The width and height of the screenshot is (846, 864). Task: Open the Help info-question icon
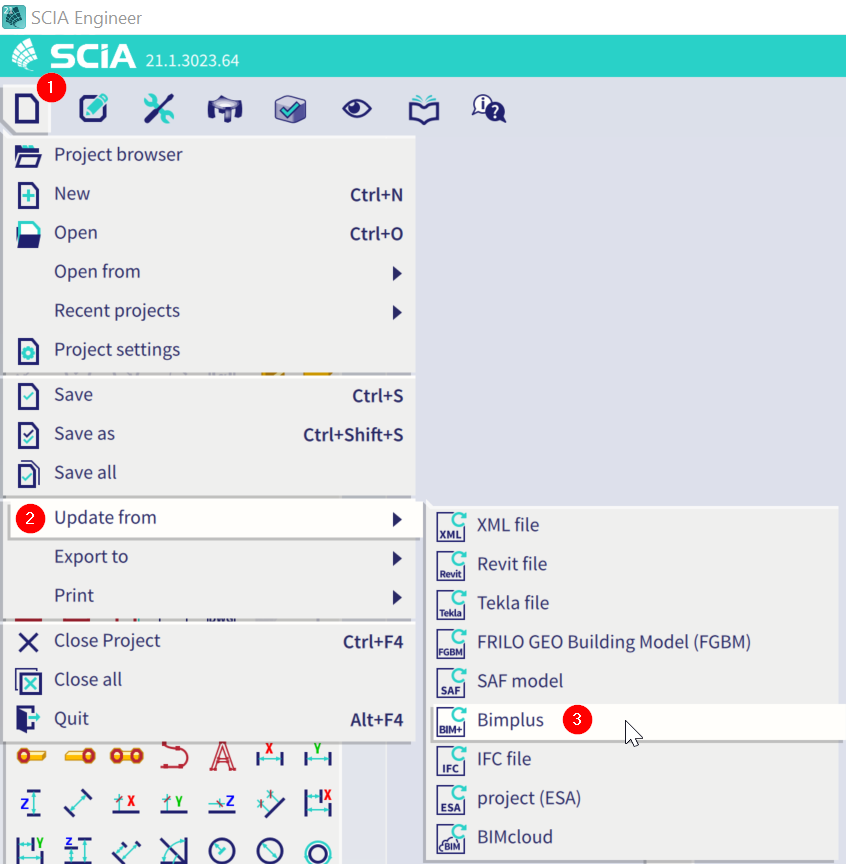(488, 108)
